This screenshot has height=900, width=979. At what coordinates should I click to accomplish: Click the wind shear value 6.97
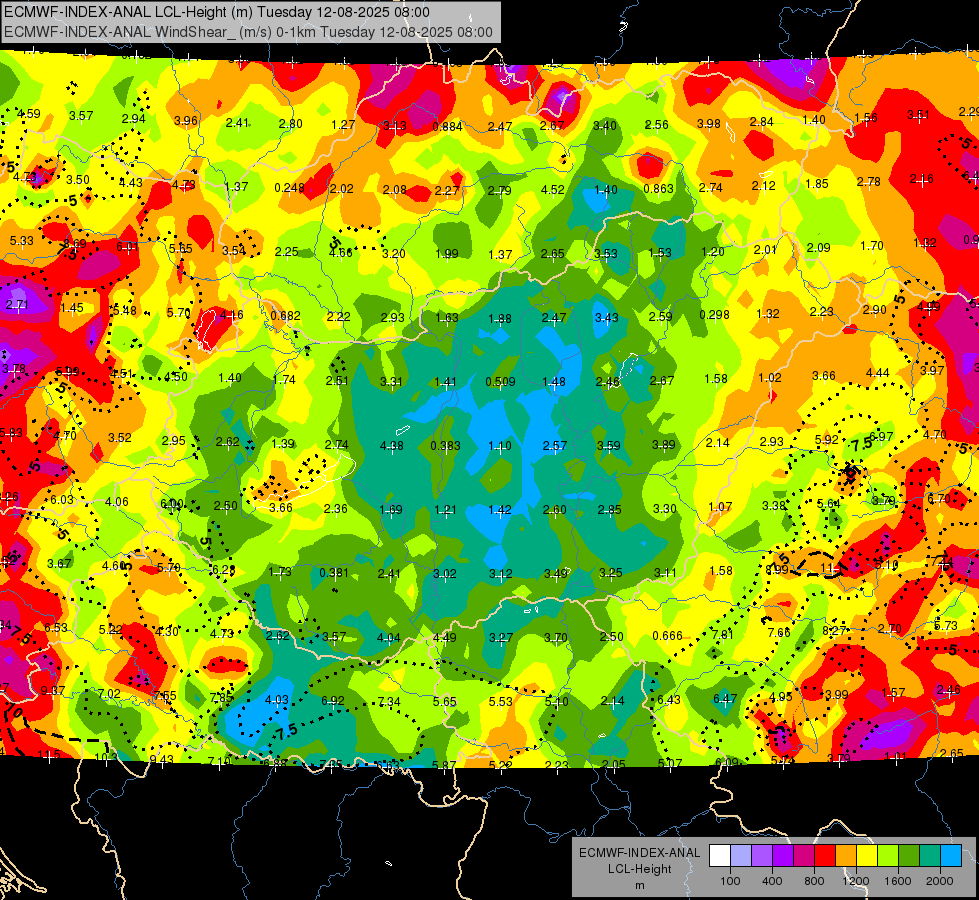[882, 436]
